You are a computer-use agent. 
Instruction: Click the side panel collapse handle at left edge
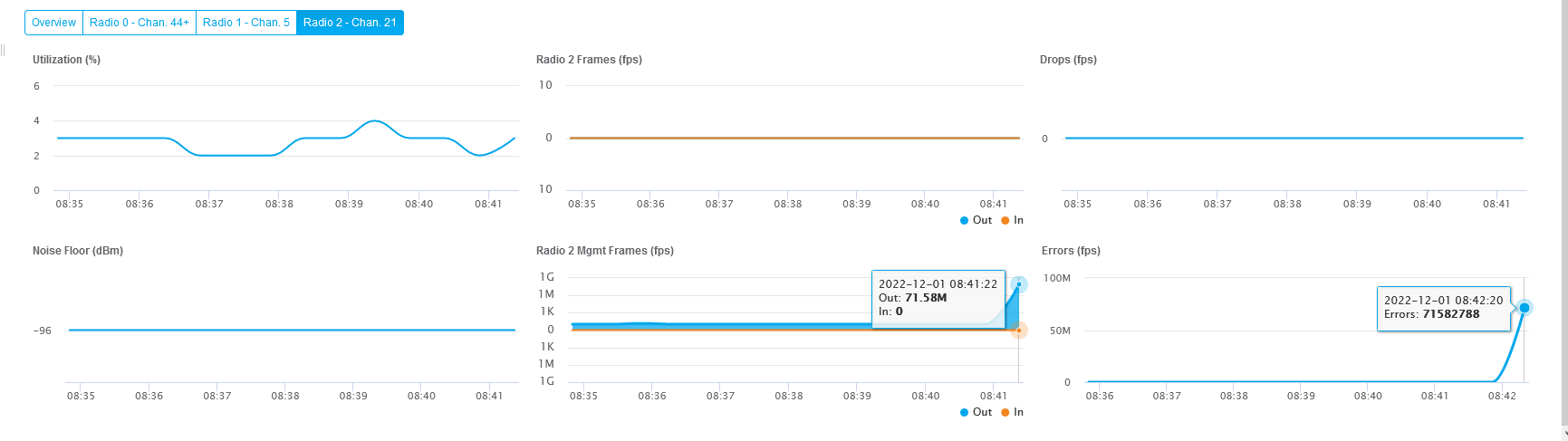click(x=3, y=50)
